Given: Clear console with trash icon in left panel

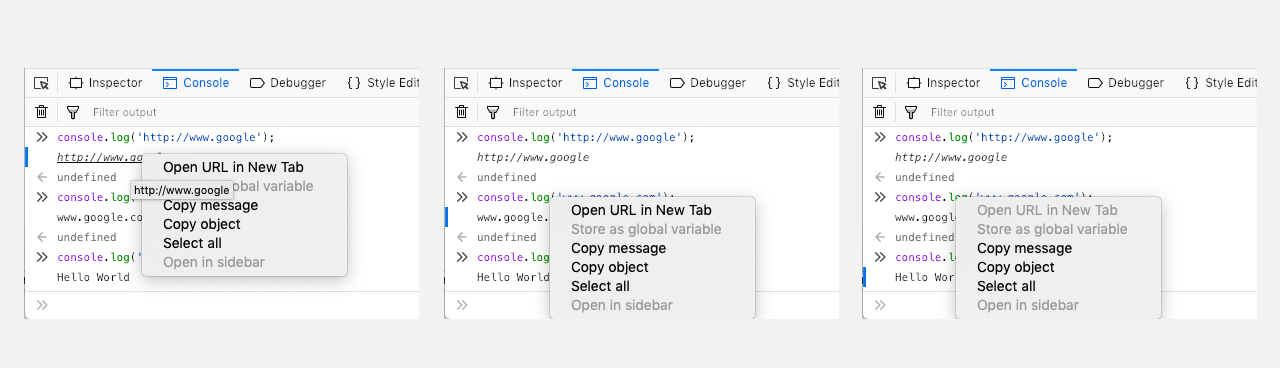Looking at the screenshot, I should (41, 112).
